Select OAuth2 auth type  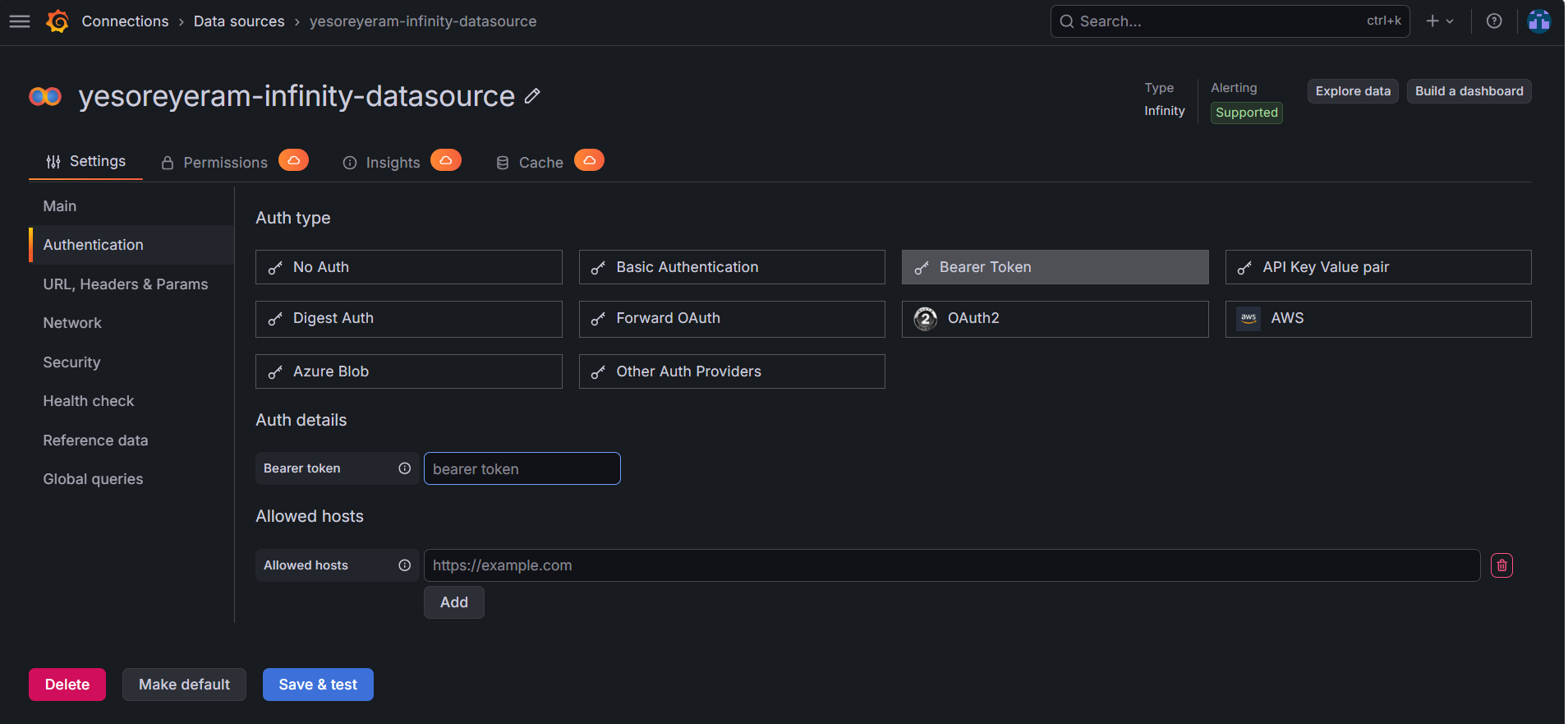[x=1055, y=319]
